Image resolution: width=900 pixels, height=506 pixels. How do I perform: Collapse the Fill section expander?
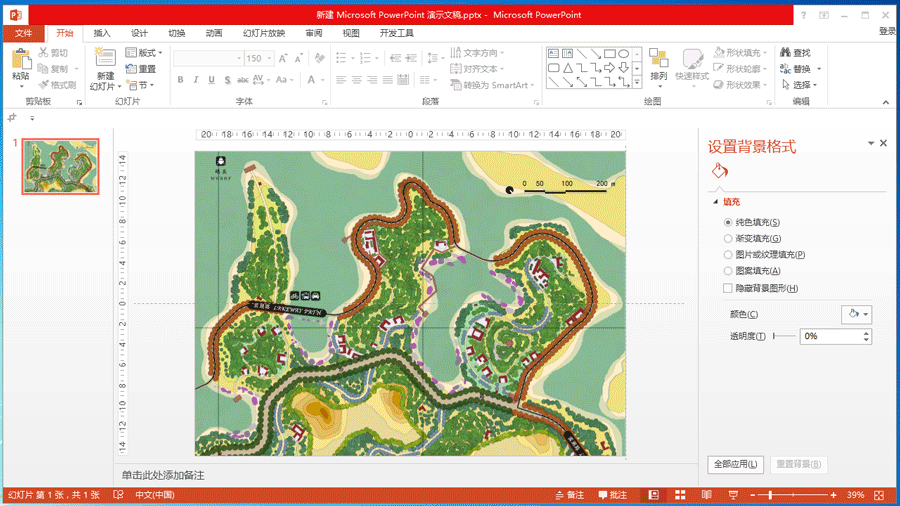(715, 202)
